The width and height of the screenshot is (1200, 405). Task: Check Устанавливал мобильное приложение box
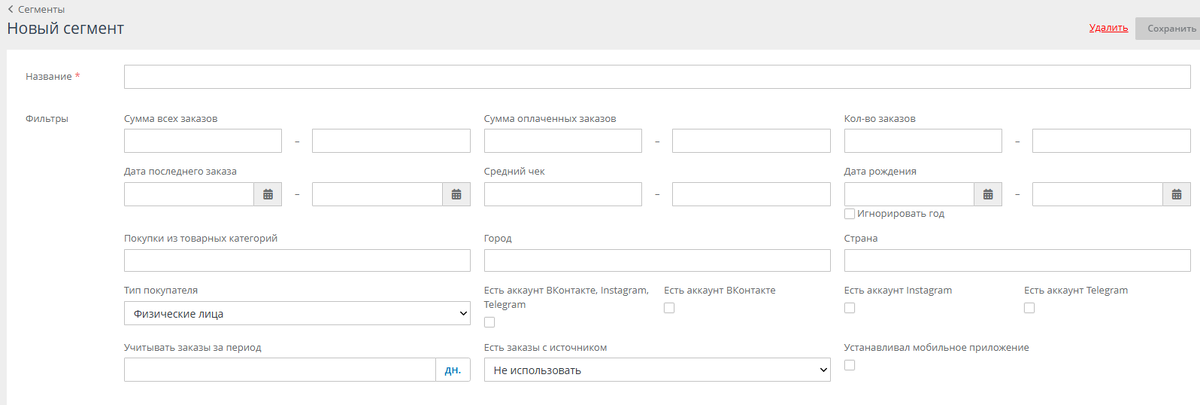point(850,365)
